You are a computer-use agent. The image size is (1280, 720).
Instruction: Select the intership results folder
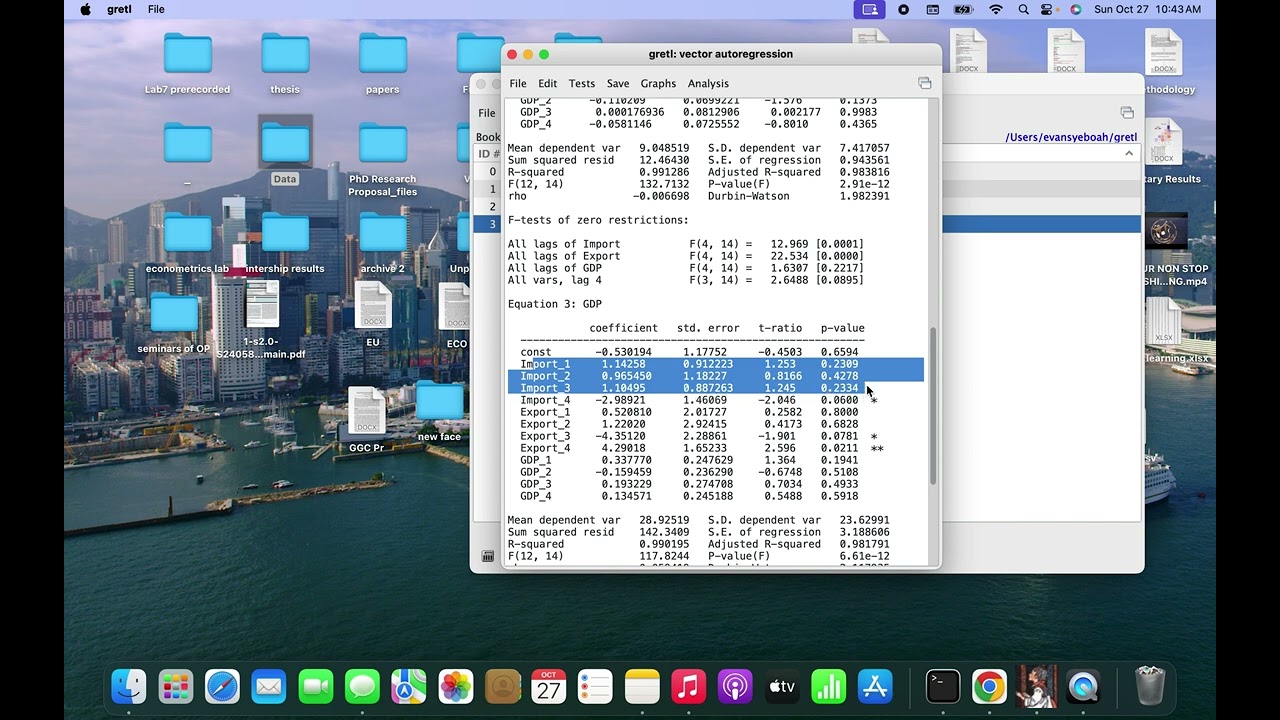point(285,243)
